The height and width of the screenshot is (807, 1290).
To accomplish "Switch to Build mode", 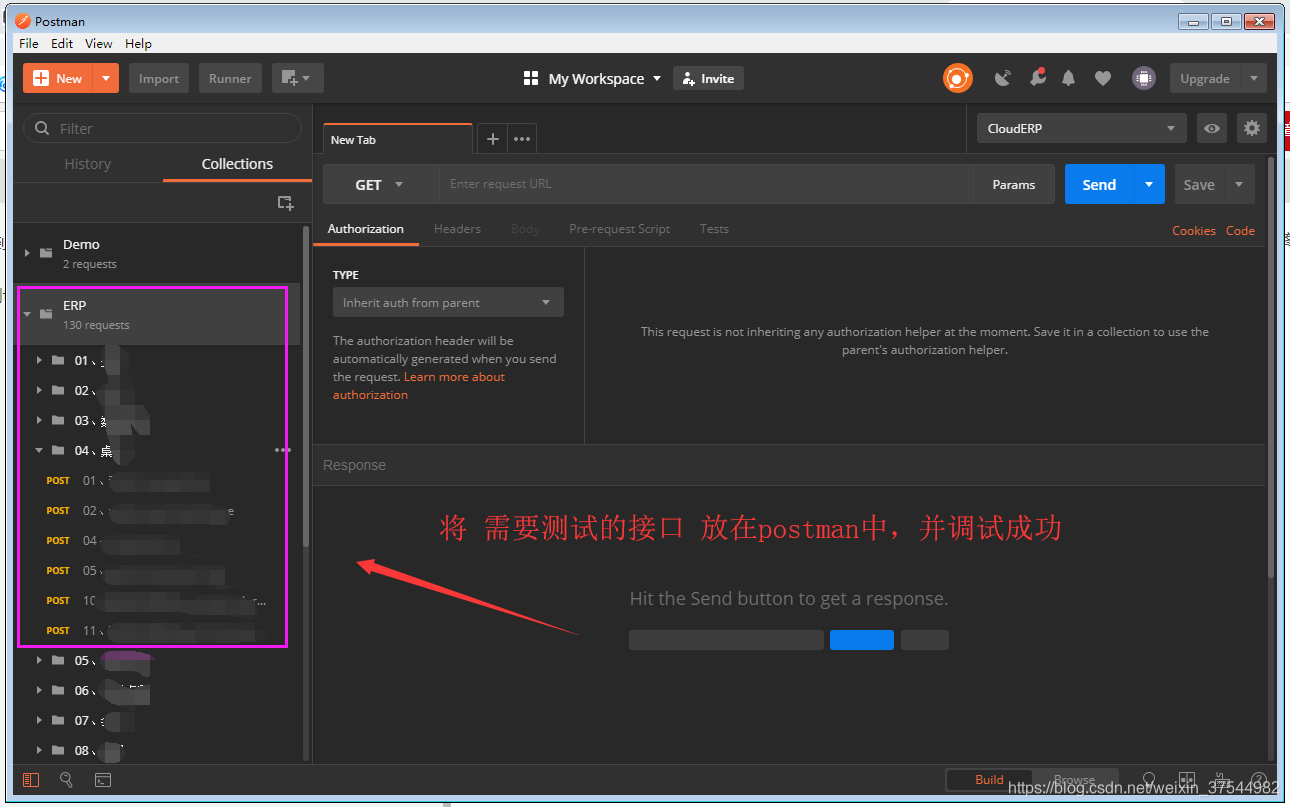I will (x=989, y=780).
